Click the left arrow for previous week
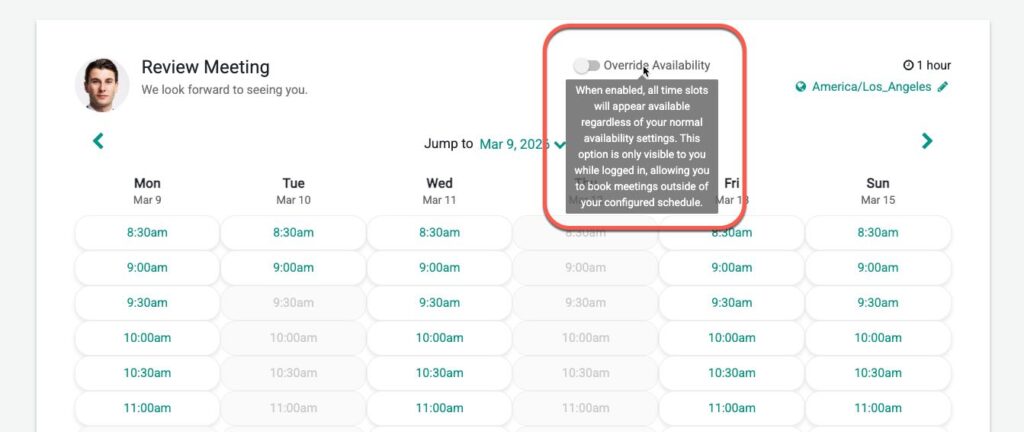The height and width of the screenshot is (432, 1024). coord(98,141)
